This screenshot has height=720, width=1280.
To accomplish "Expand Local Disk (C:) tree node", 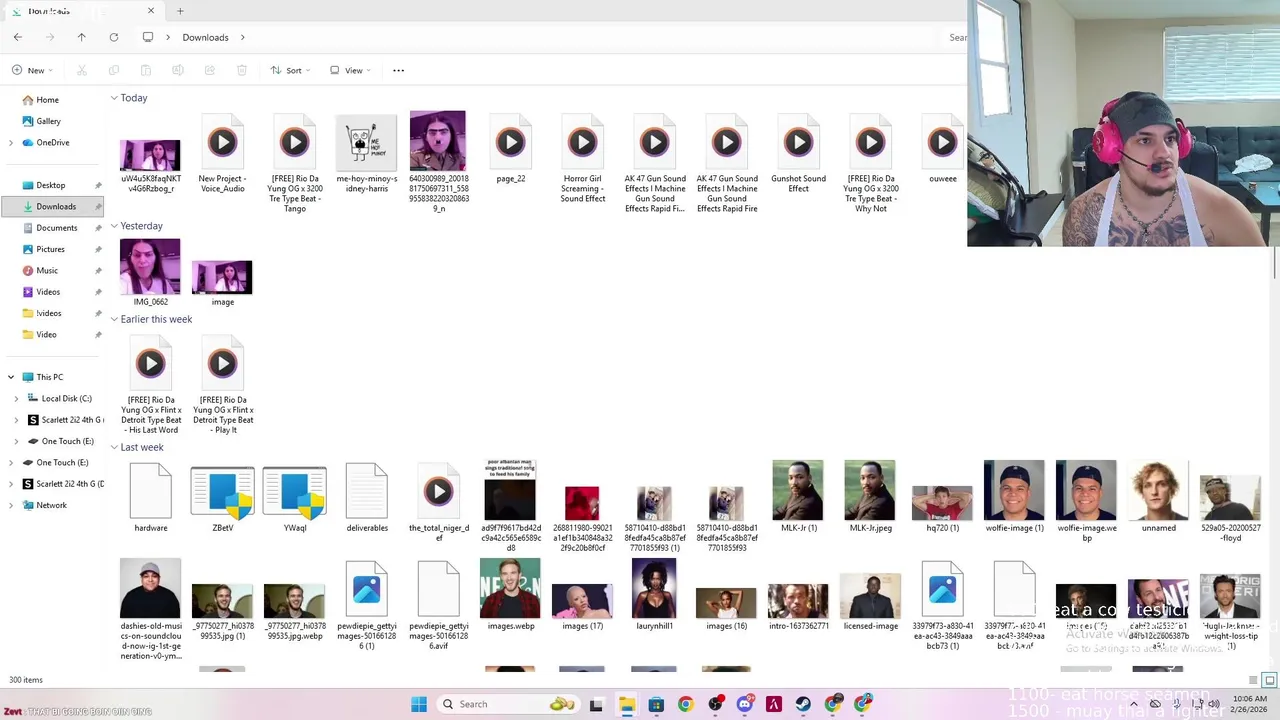I will pyautogui.click(x=16, y=398).
